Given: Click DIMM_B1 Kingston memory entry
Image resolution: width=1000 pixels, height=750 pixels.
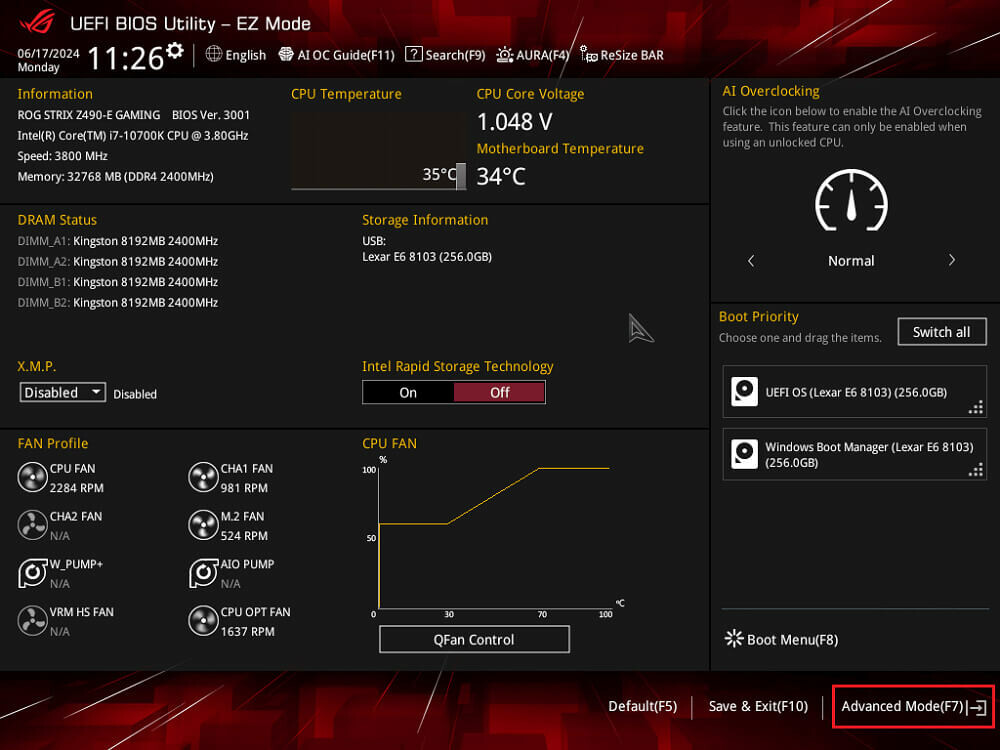Looking at the screenshot, I should click(x=118, y=282).
